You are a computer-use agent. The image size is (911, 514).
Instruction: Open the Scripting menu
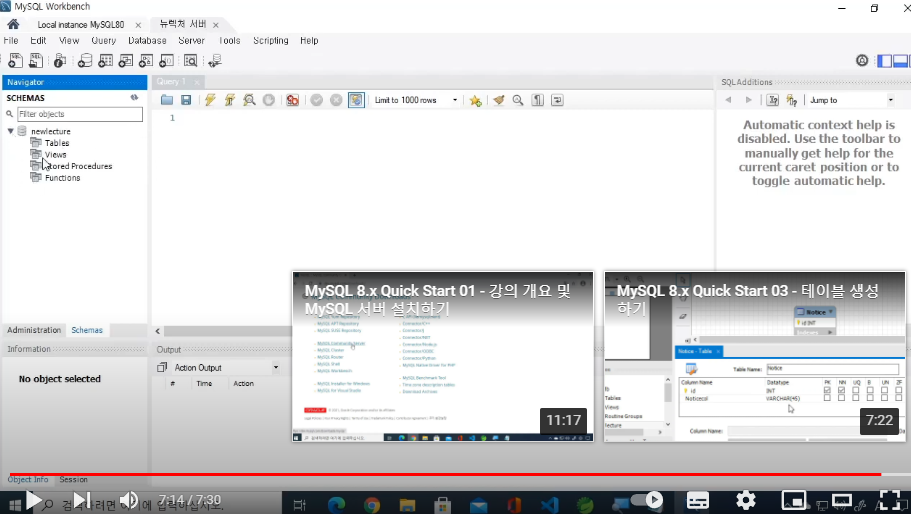(x=271, y=41)
